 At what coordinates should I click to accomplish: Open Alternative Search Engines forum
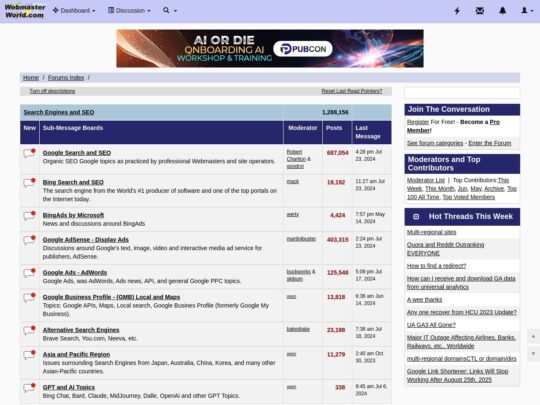pos(81,330)
